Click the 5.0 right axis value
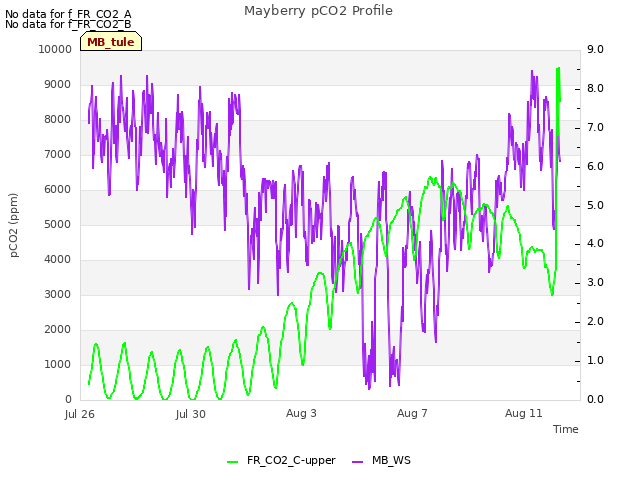Screen dimensions: 640x480 tap(595, 205)
